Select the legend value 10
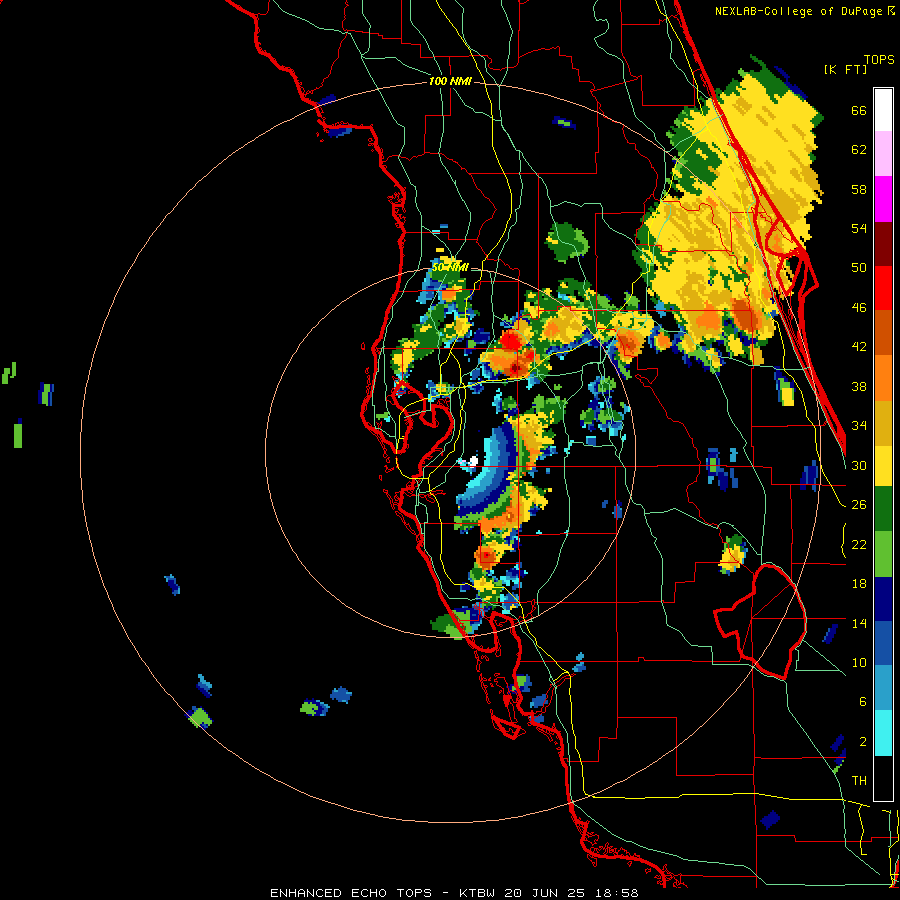This screenshot has height=900, width=900. (859, 662)
